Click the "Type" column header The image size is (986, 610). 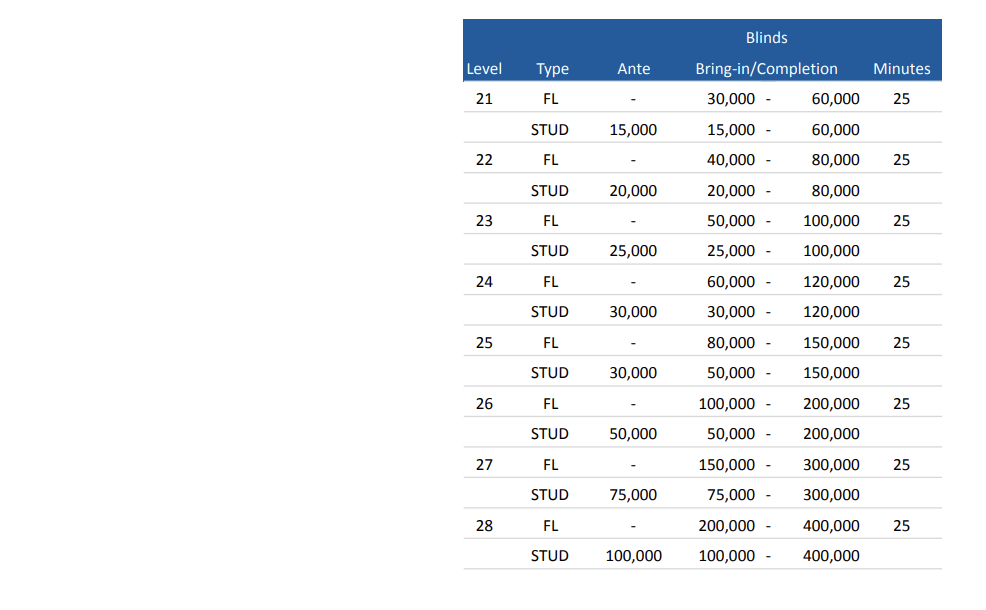[x=552, y=69]
